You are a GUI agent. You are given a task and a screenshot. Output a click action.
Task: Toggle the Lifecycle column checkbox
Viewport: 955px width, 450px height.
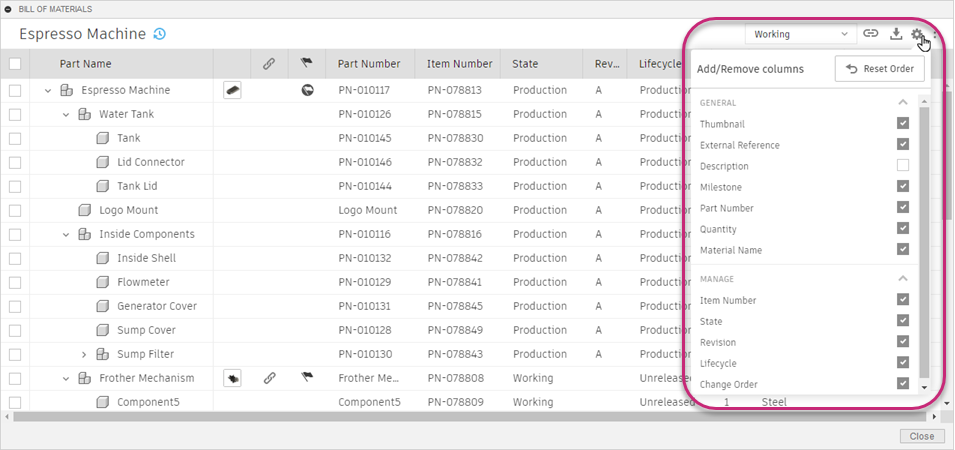(x=903, y=362)
